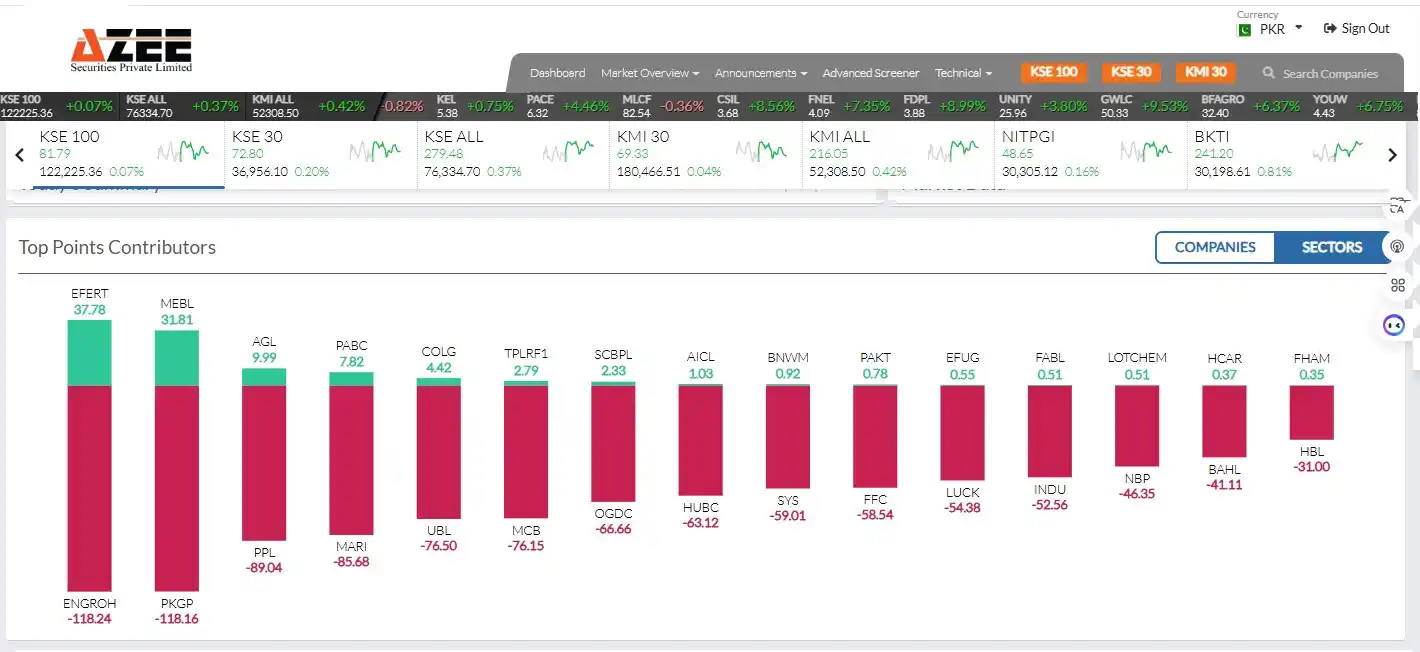The width and height of the screenshot is (1420, 652).
Task: Switch to COMPANIES view
Action: pyautogui.click(x=1215, y=247)
